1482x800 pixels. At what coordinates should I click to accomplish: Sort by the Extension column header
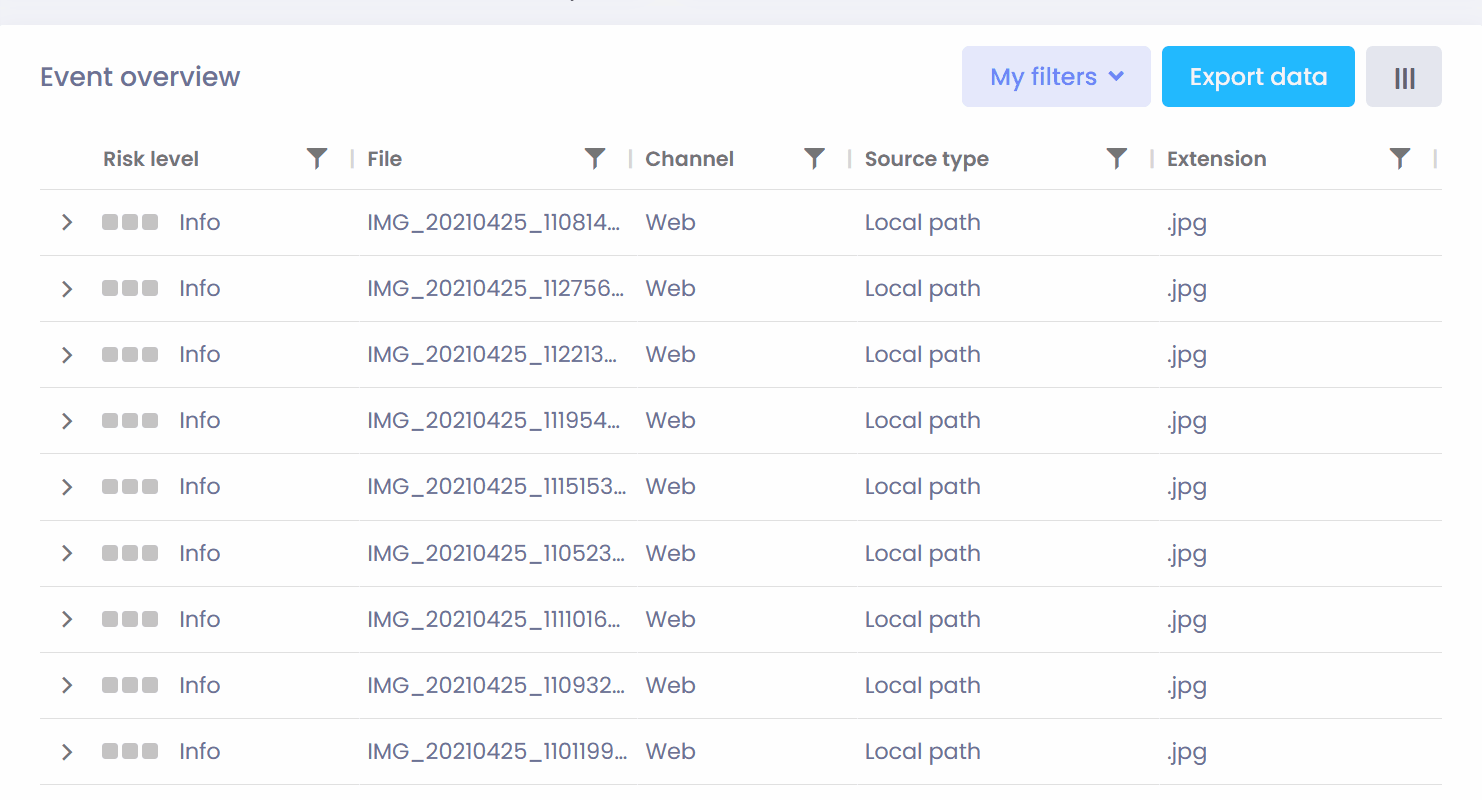click(x=1216, y=159)
